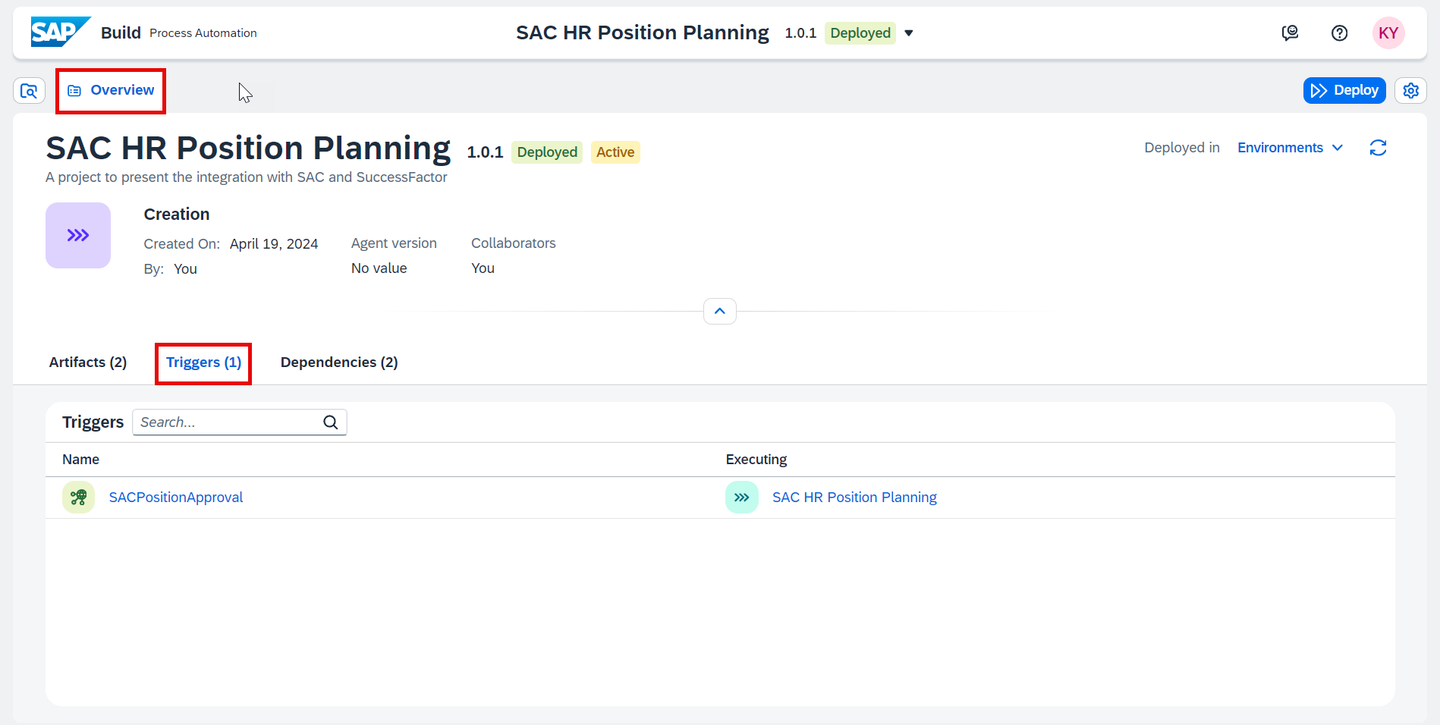Click the SAC HR Position Planning process icon
The width and height of the screenshot is (1440, 725).
click(742, 497)
